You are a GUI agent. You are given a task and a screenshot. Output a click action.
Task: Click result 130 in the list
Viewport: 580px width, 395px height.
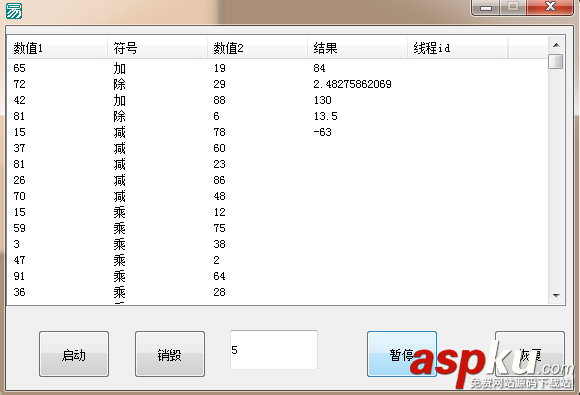[323, 100]
